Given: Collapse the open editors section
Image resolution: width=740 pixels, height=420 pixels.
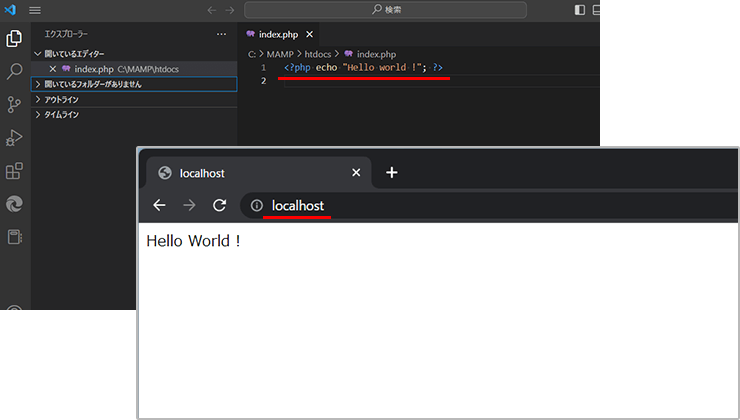Looking at the screenshot, I should point(134,54).
